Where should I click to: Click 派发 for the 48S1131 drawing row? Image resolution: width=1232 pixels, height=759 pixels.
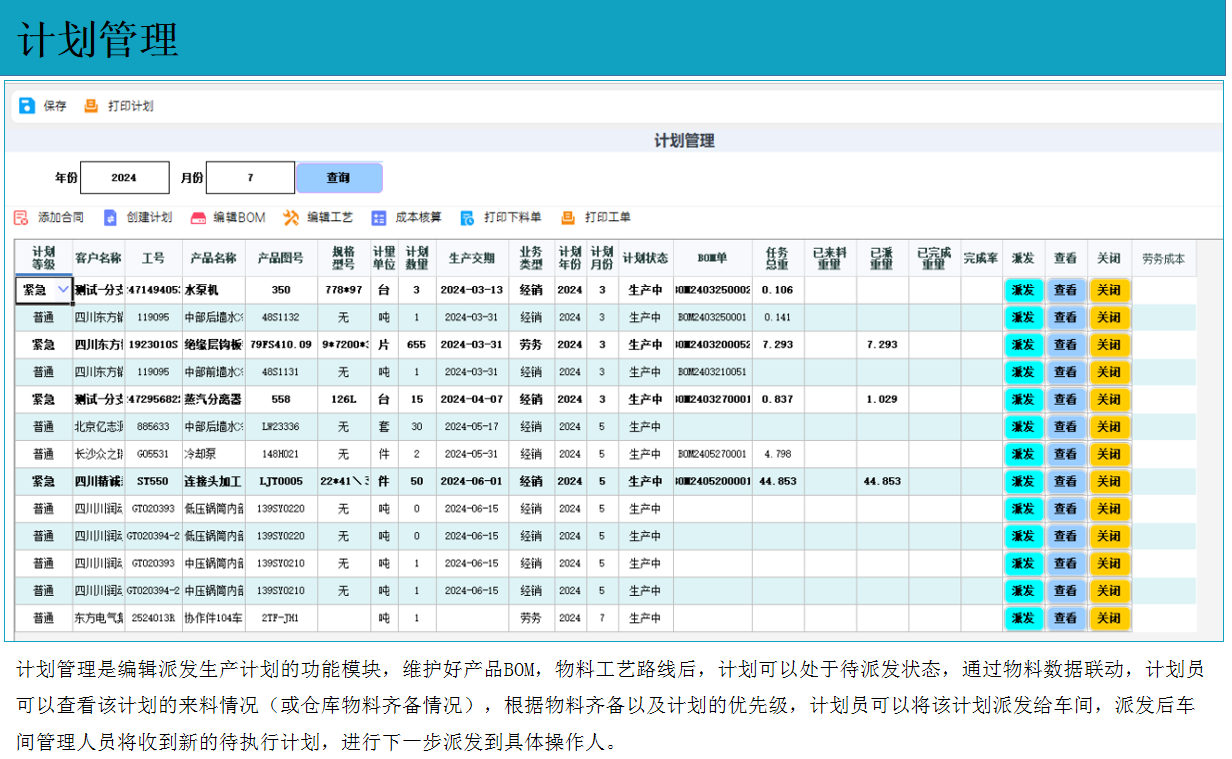(x=1023, y=372)
